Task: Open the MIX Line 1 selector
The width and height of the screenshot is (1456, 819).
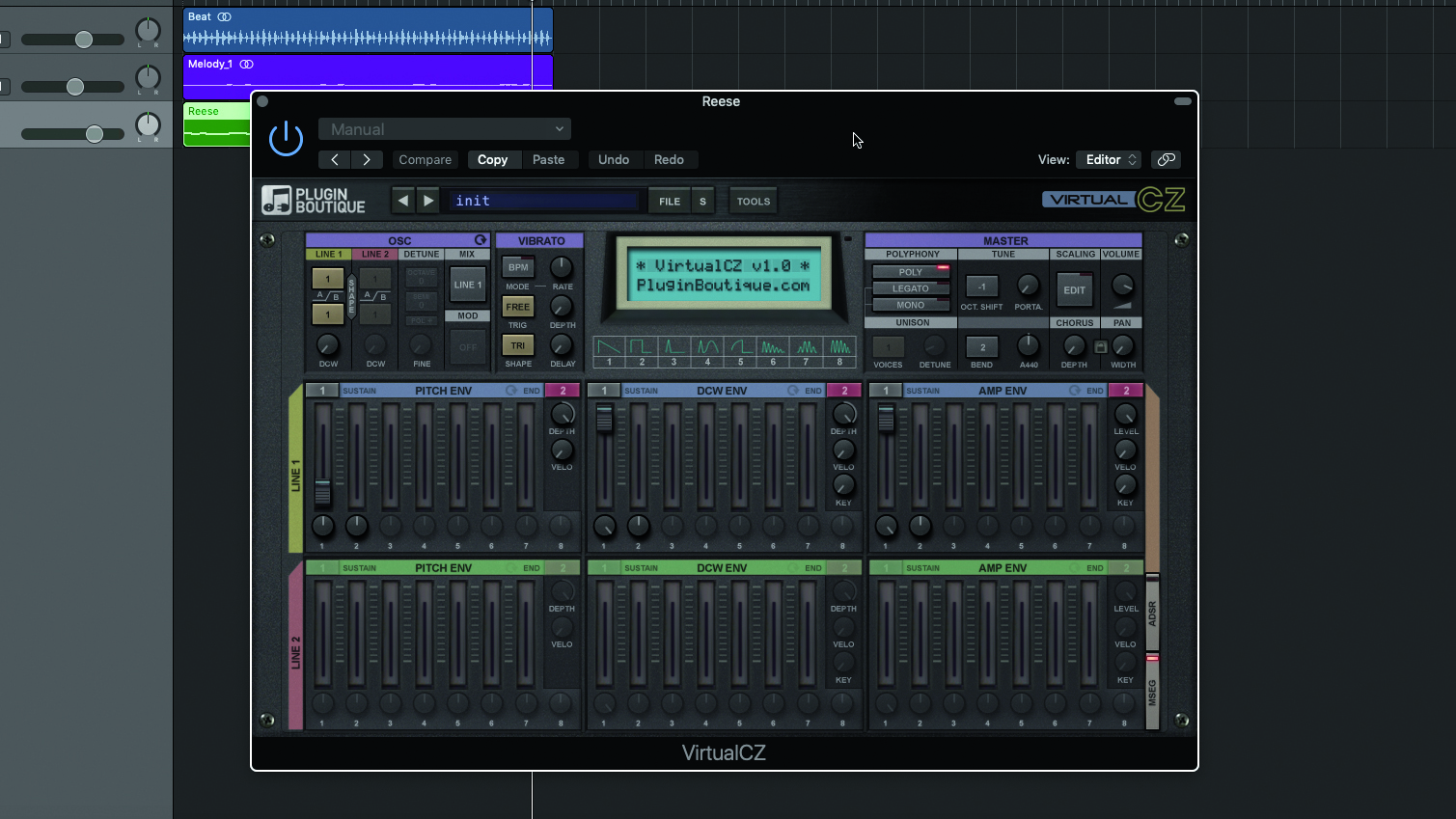Action: coord(468,285)
